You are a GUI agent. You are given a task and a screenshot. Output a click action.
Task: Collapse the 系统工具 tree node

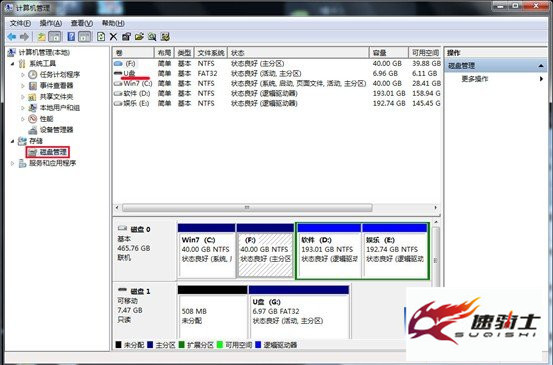pyautogui.click(x=12, y=64)
